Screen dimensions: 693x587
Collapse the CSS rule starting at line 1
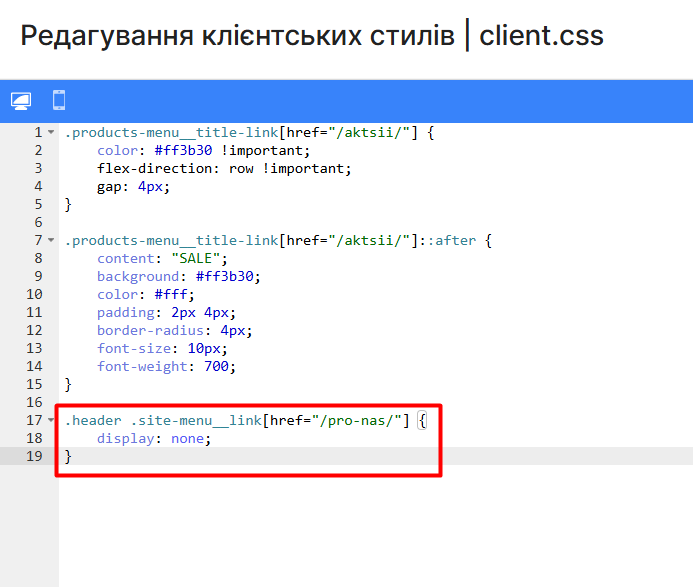[x=51, y=132]
